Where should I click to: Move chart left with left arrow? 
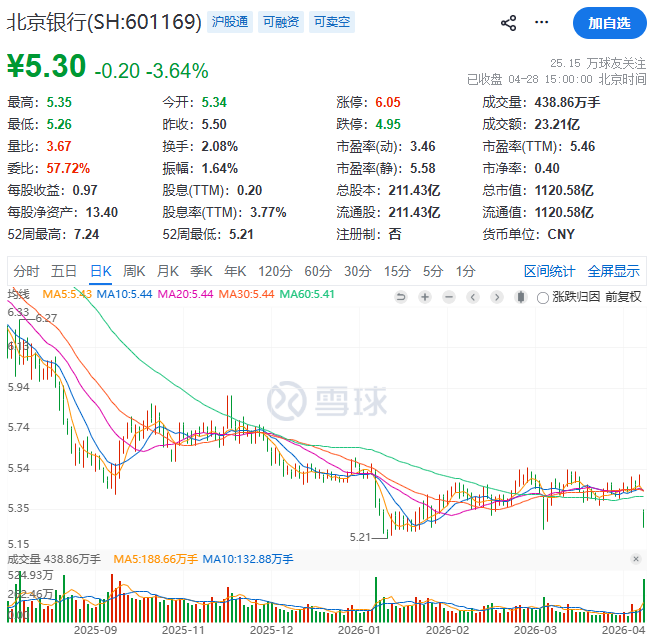pos(473,297)
